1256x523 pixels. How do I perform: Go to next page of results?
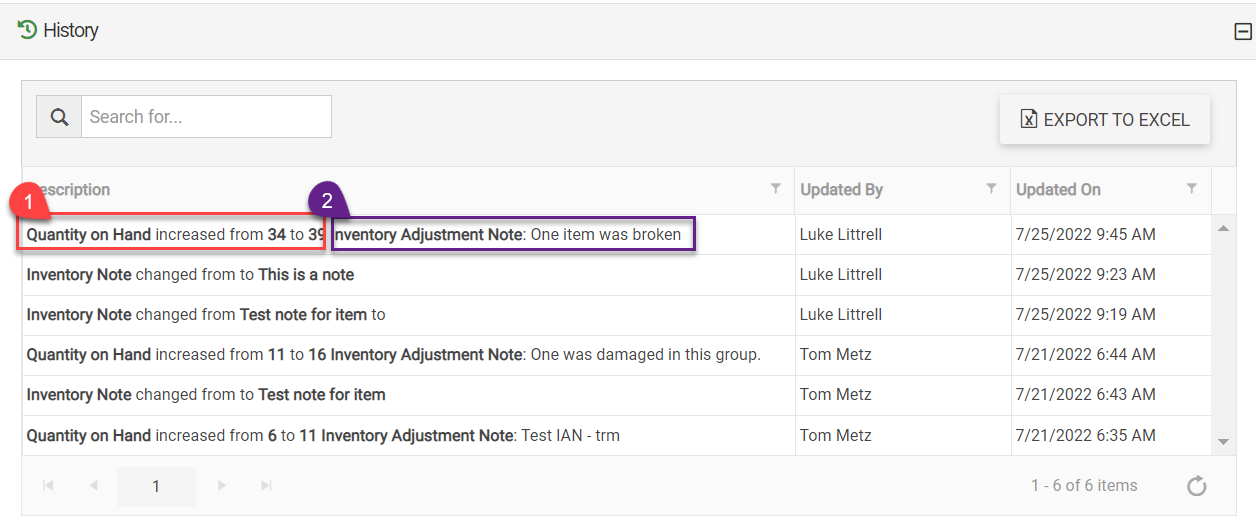[x=222, y=486]
